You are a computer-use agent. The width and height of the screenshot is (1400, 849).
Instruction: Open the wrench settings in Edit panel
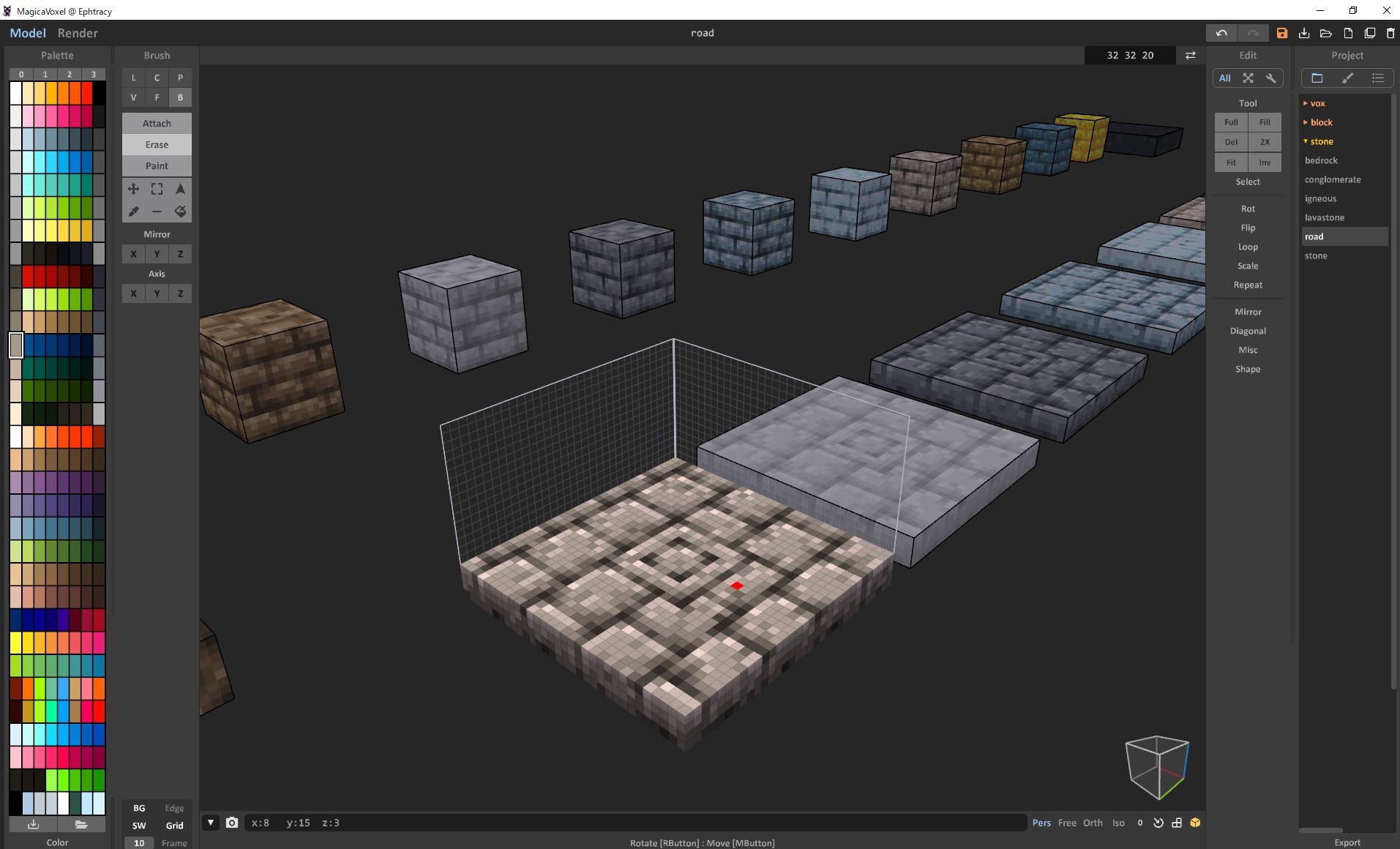pyautogui.click(x=1271, y=78)
